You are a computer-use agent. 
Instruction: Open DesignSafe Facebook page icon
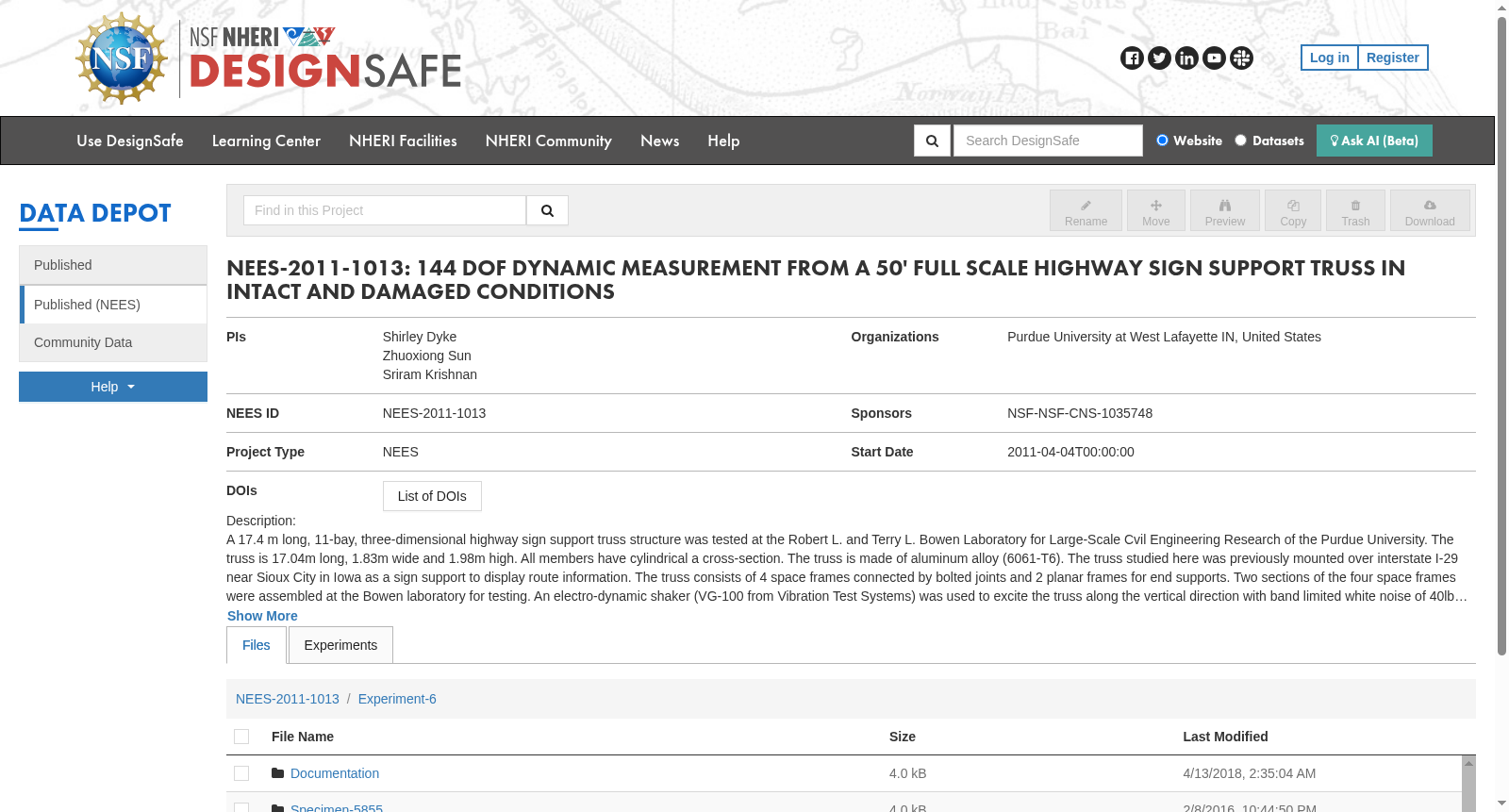pyautogui.click(x=1132, y=58)
